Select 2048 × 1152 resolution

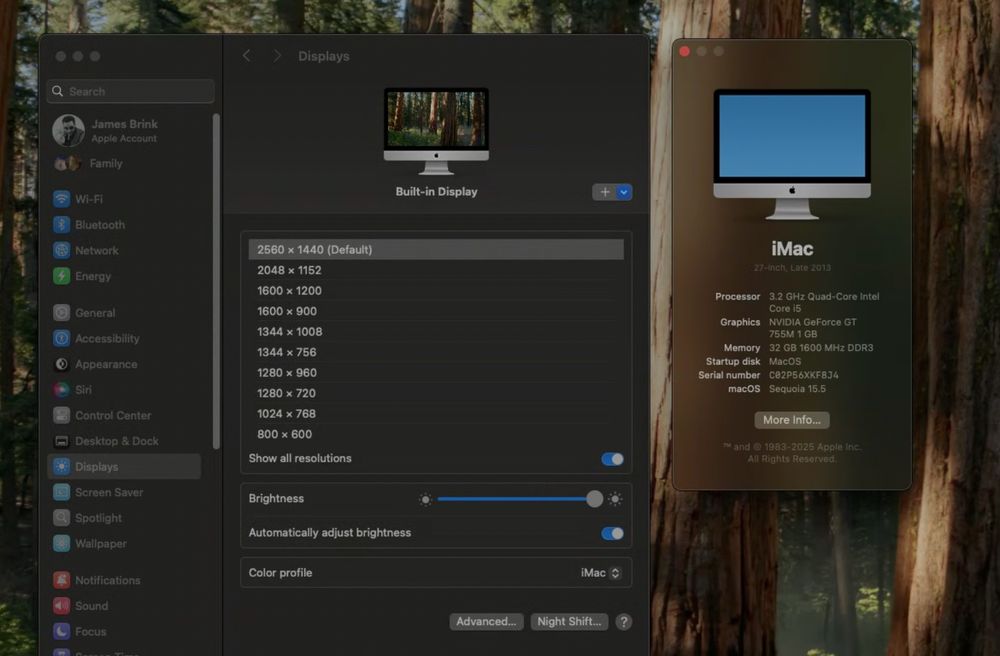pyautogui.click(x=436, y=270)
